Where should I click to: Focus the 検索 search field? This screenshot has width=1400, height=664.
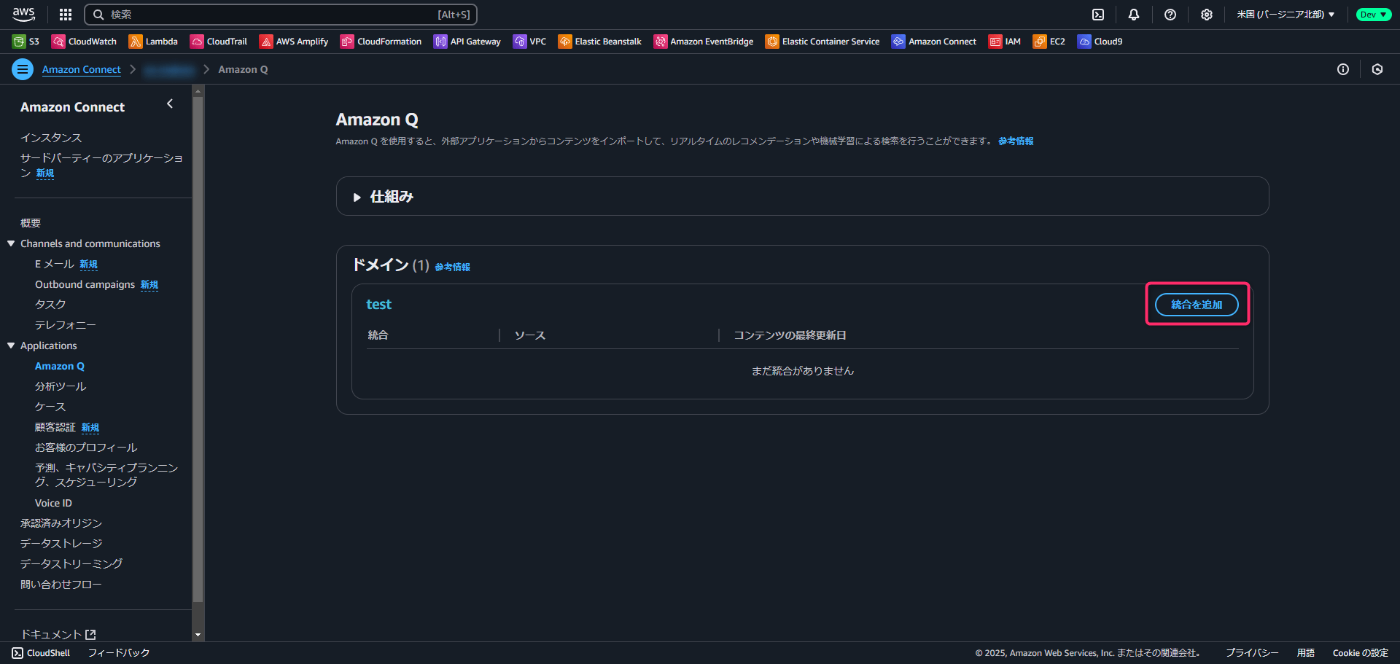coord(281,15)
